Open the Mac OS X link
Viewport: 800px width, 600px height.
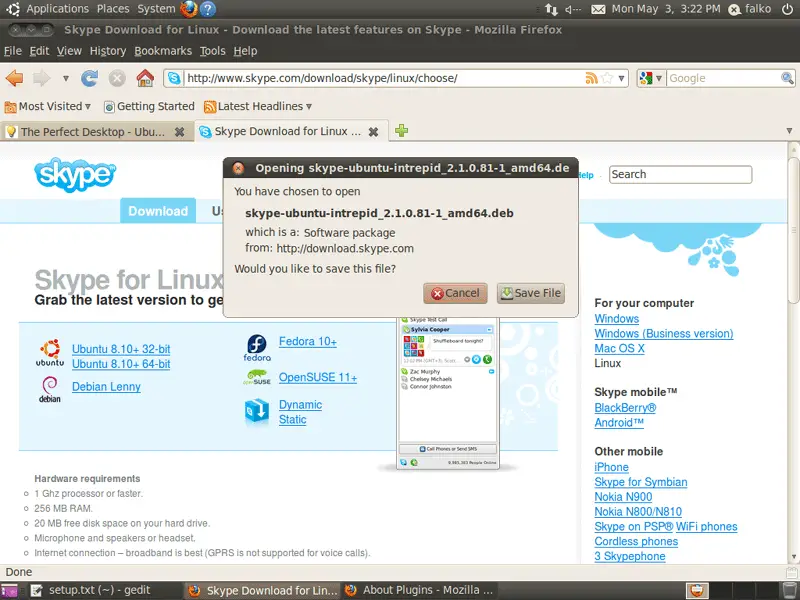pos(619,348)
